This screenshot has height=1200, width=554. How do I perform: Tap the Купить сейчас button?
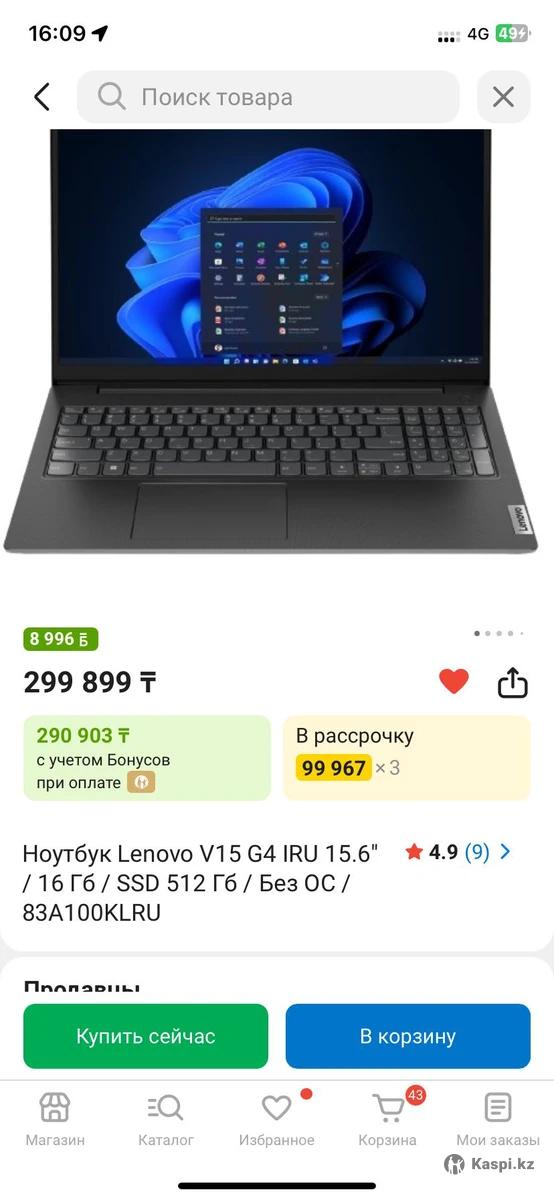click(146, 1036)
